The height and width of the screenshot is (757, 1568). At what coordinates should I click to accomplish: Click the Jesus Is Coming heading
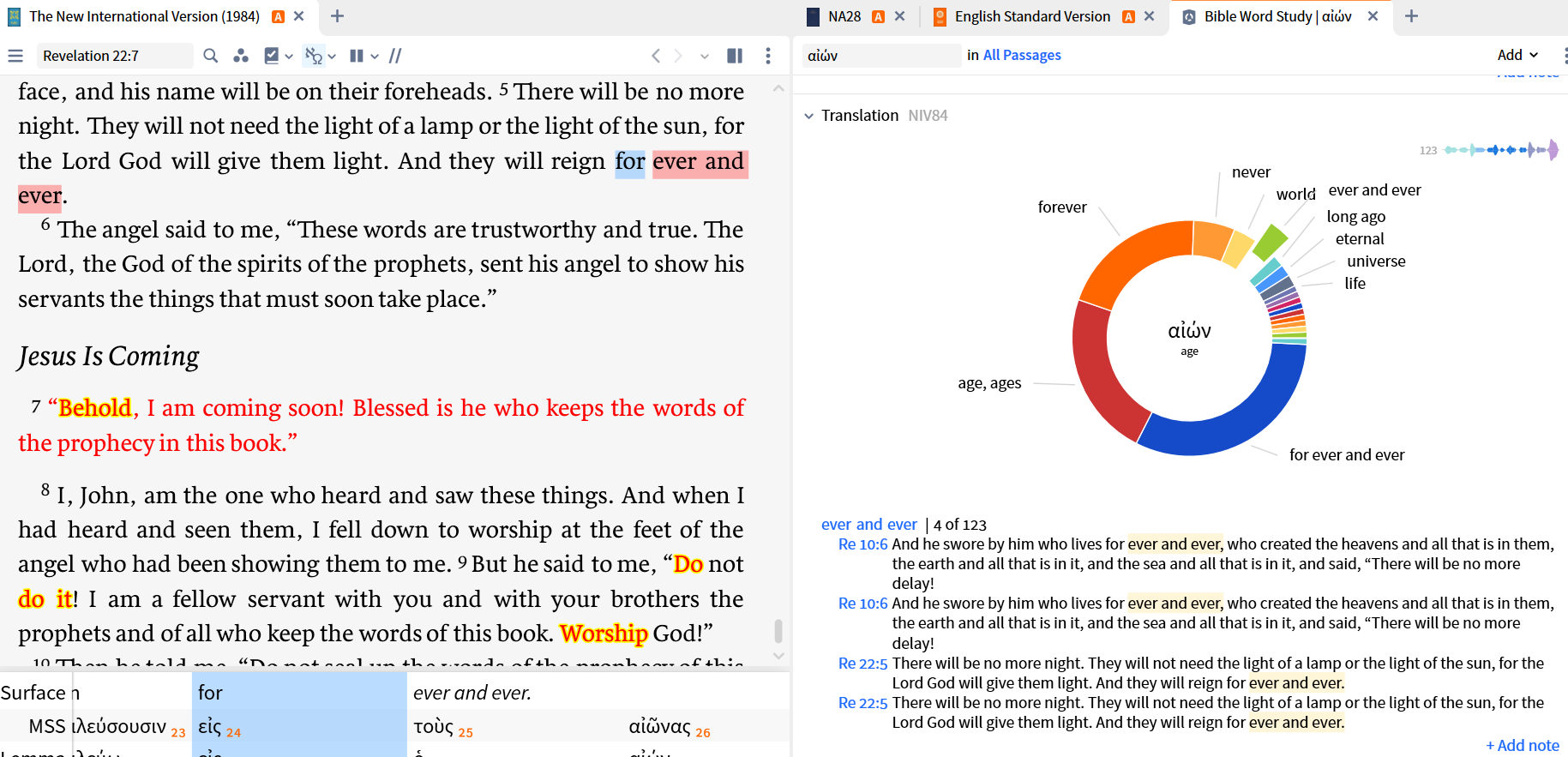click(109, 356)
